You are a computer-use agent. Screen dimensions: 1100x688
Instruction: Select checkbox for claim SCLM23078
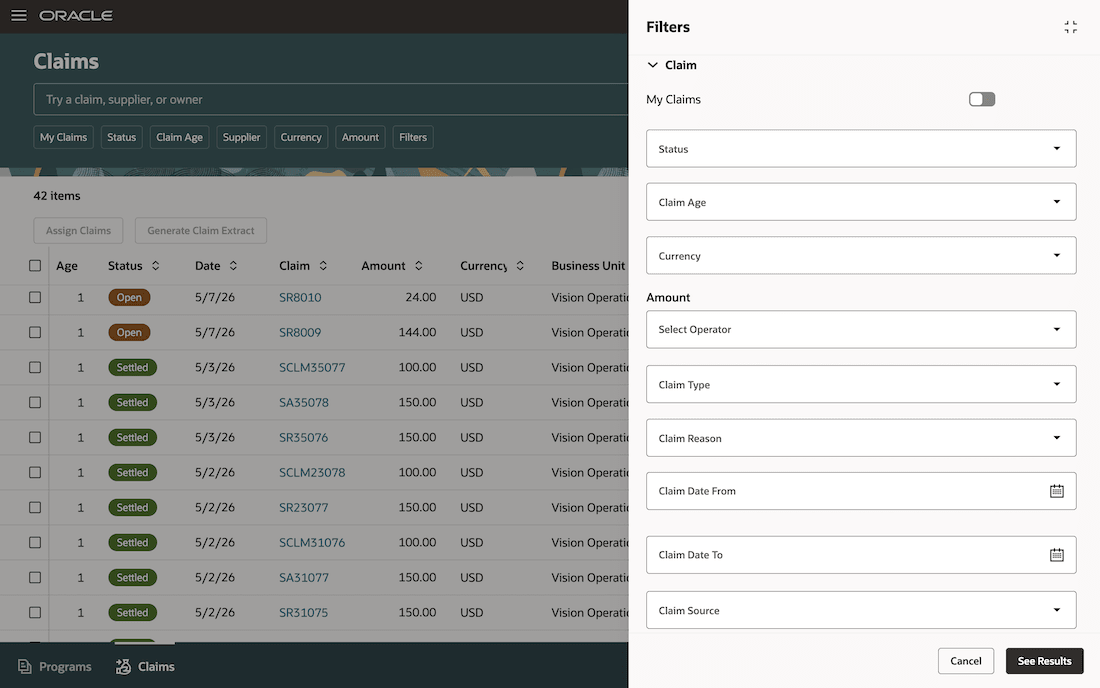(x=35, y=473)
